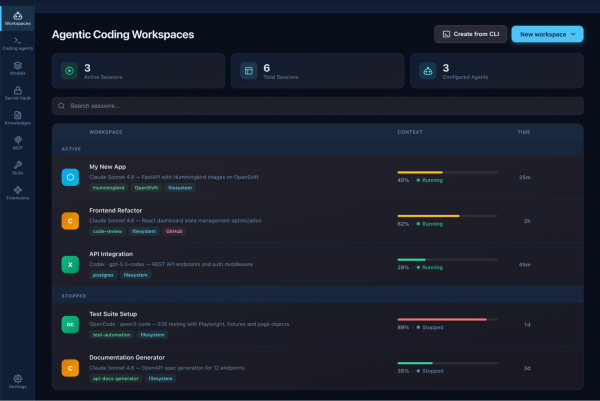This screenshot has height=401, width=600.
Task: Click the New workspace chevron arrow
Action: point(573,34)
